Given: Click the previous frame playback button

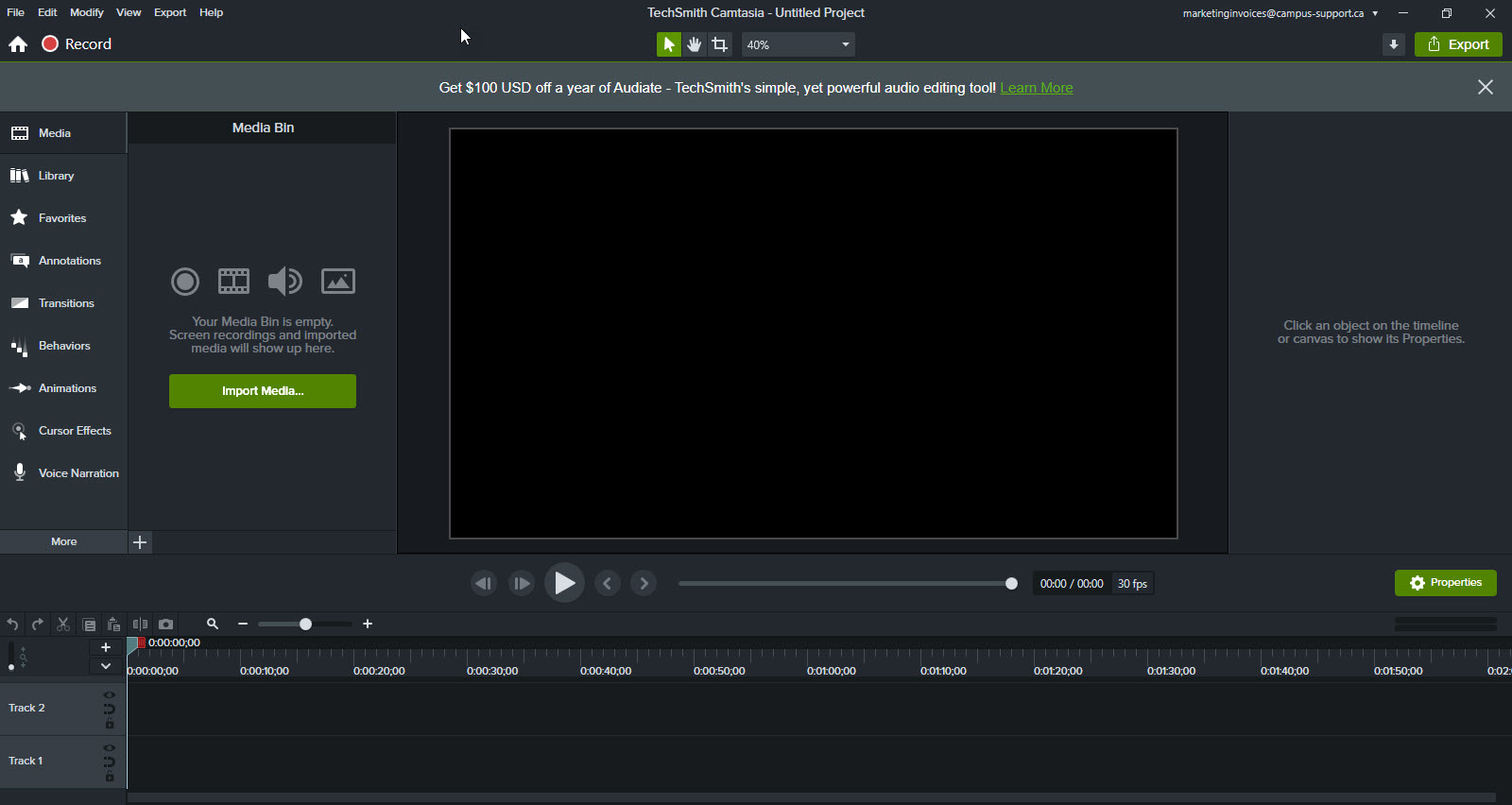Looking at the screenshot, I should 484,584.
